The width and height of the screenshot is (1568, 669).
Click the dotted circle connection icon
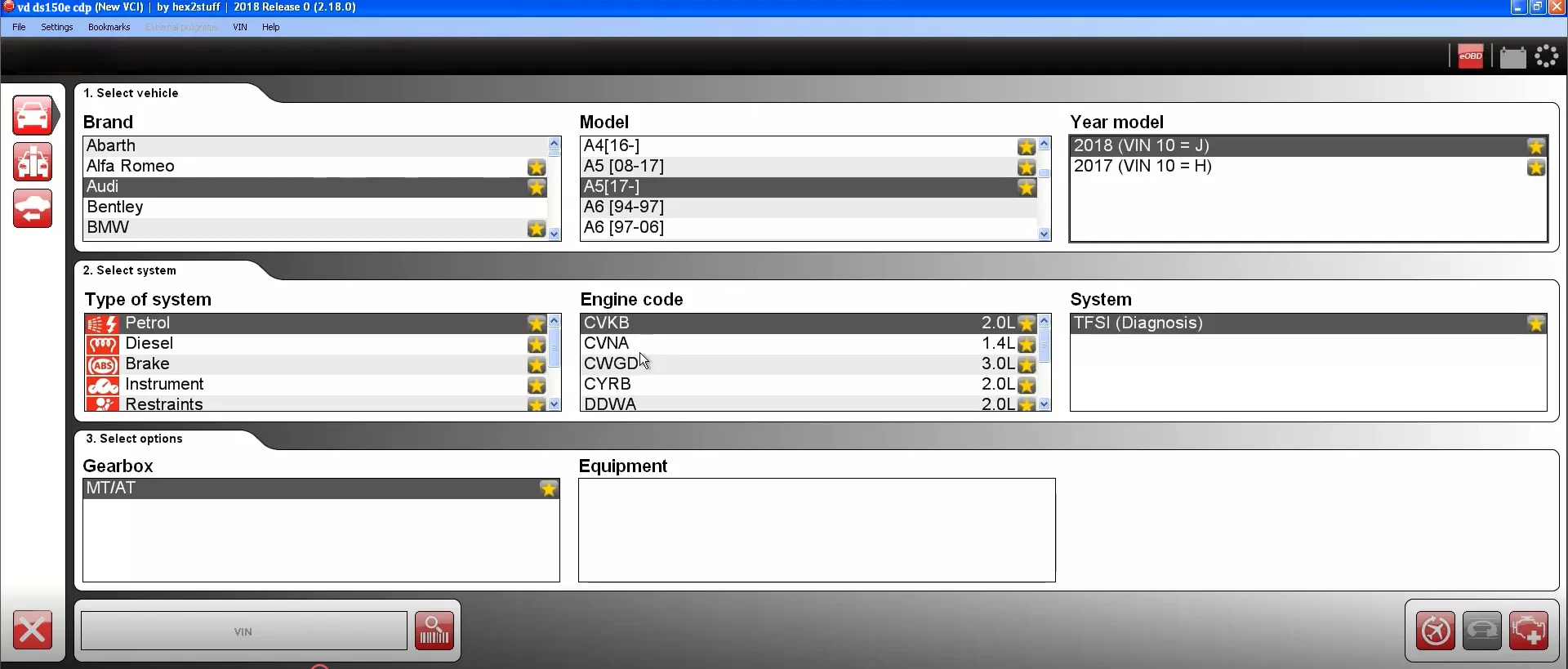[x=1547, y=56]
